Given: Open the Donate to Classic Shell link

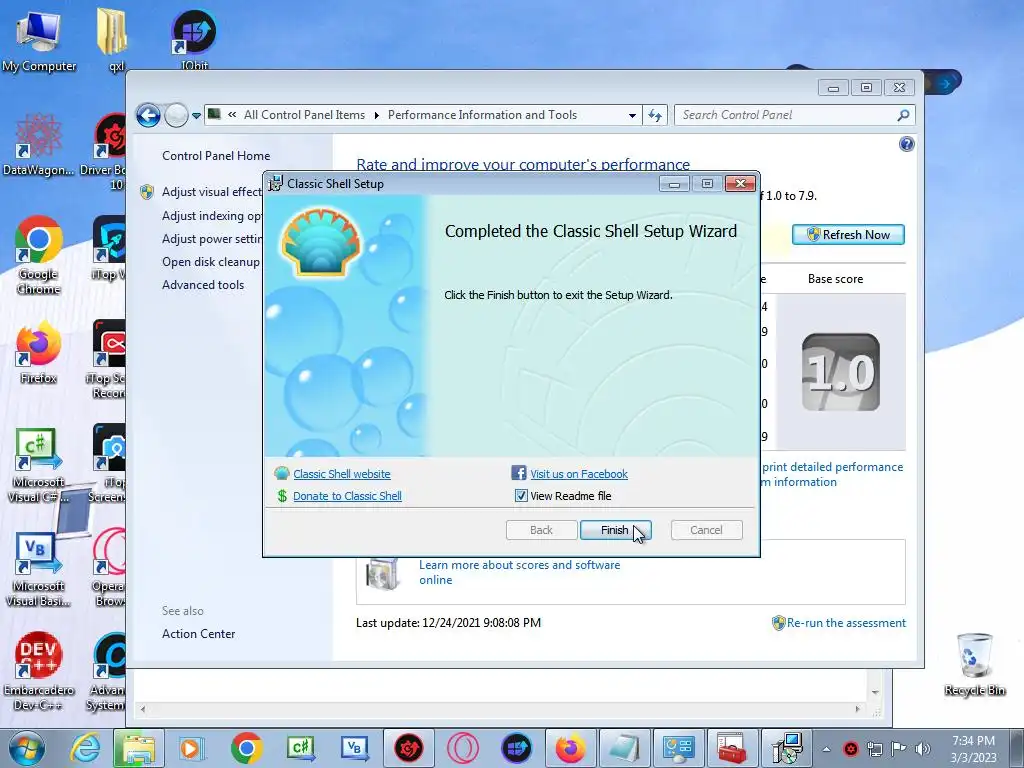Looking at the screenshot, I should (x=347, y=496).
